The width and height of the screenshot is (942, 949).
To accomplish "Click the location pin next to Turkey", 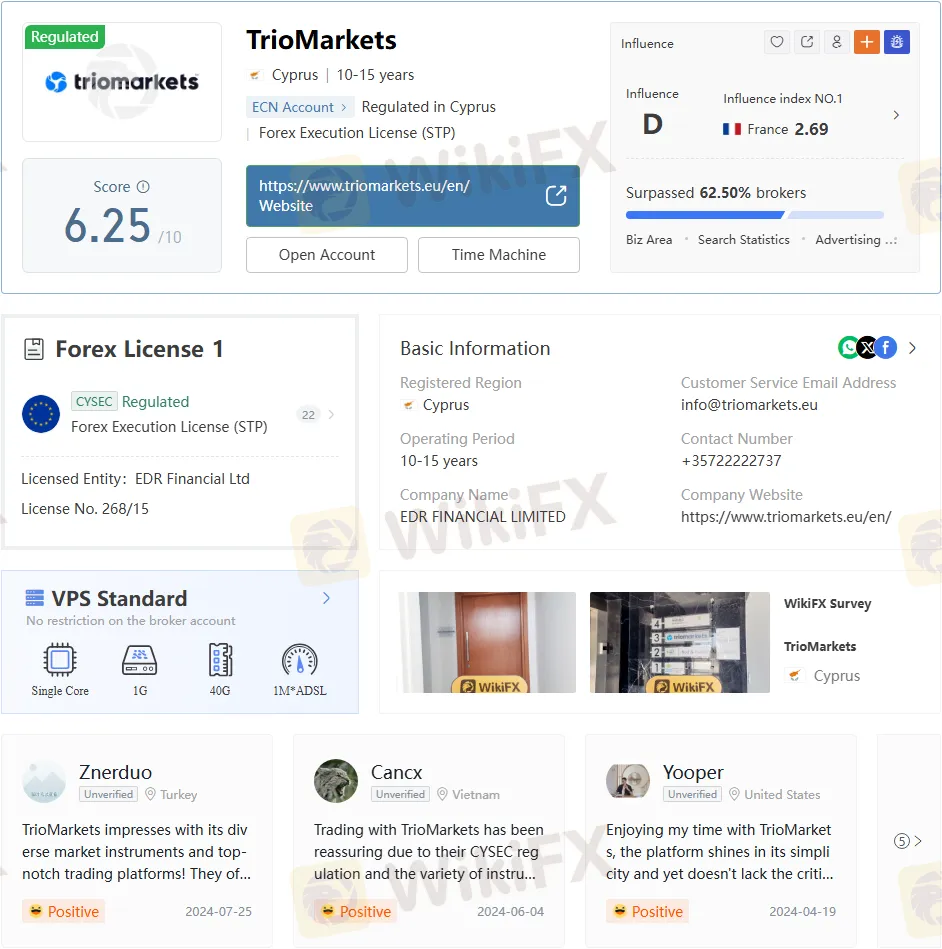I will pos(150,793).
